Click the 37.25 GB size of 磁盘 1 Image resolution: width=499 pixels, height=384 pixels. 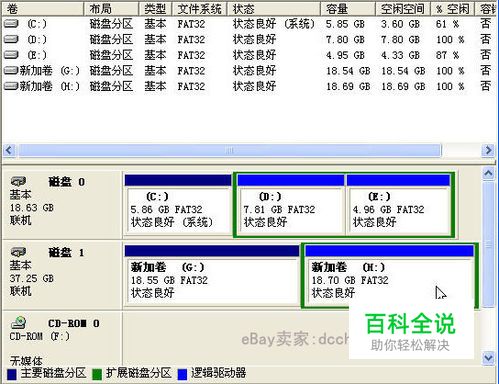pos(32,278)
